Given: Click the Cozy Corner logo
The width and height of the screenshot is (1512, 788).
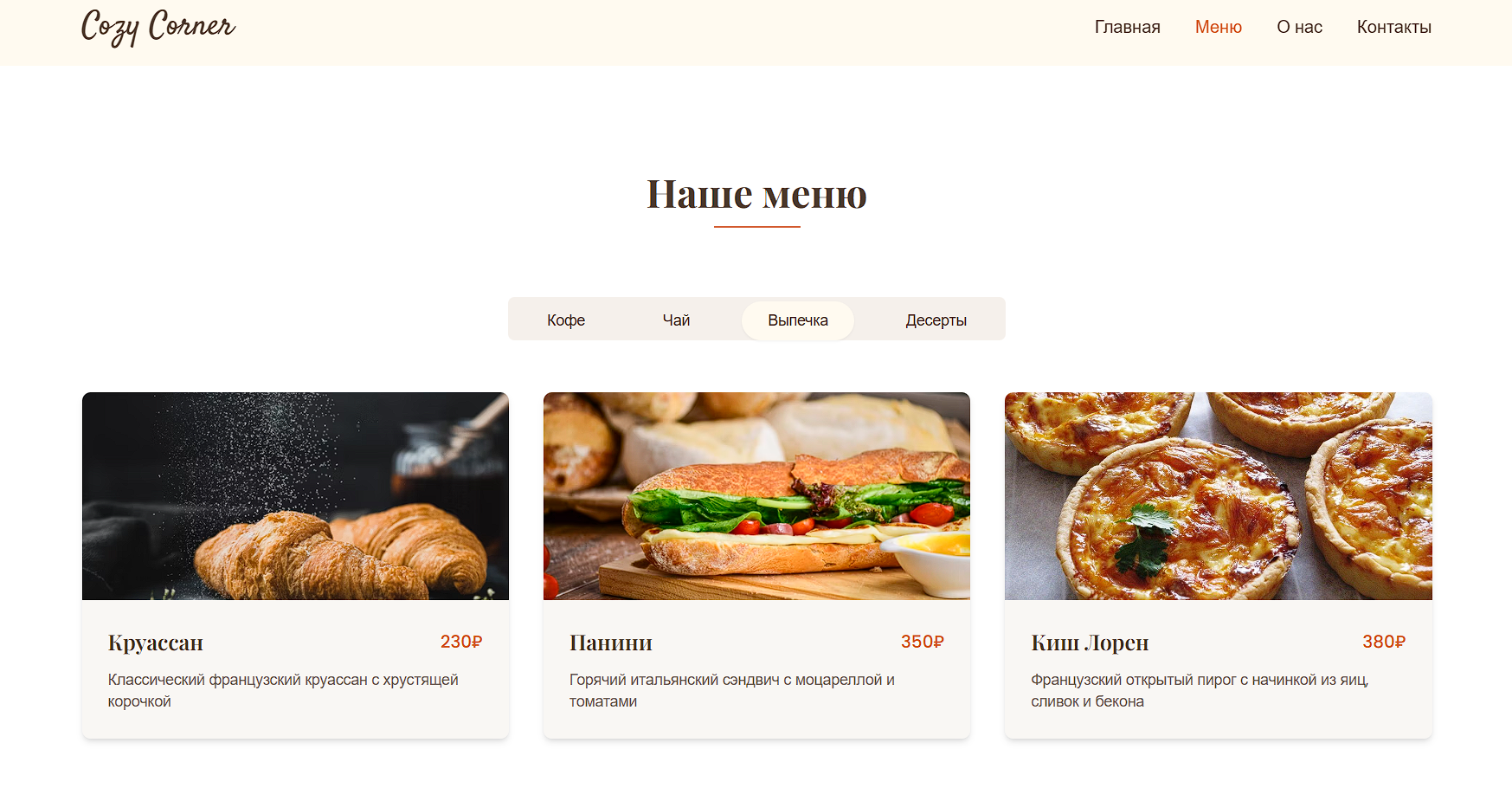Looking at the screenshot, I should 158,27.
